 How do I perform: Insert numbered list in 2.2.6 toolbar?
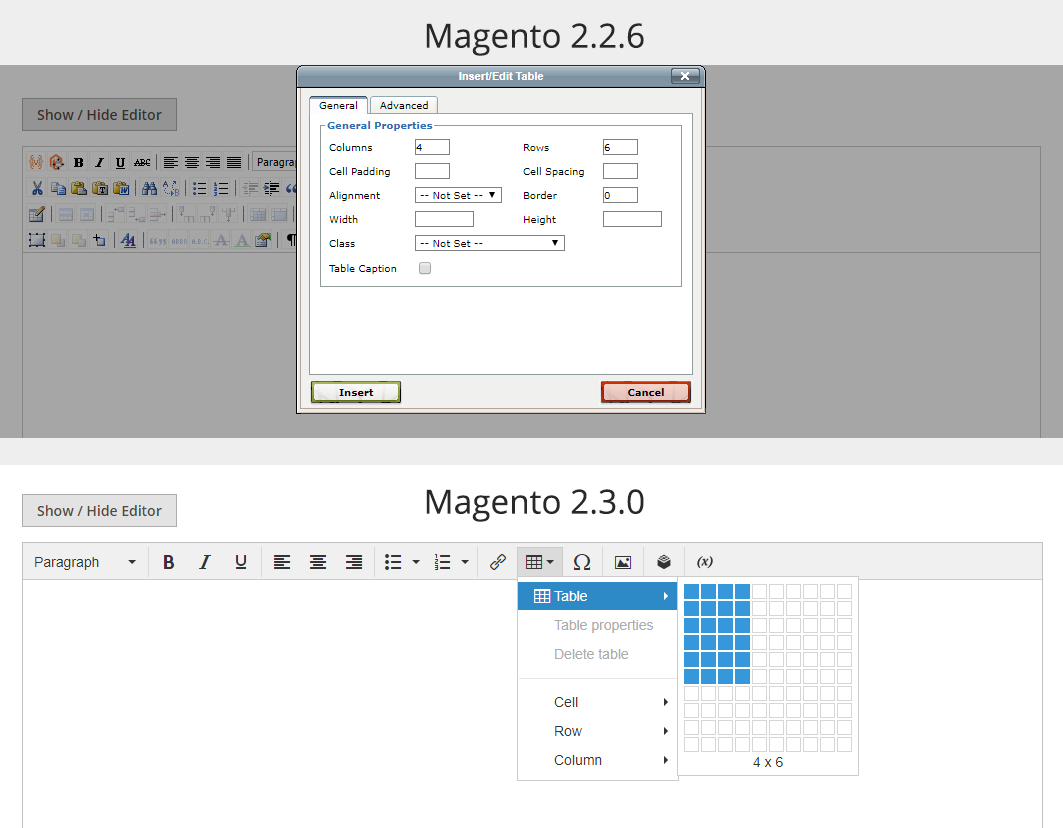[x=221, y=188]
